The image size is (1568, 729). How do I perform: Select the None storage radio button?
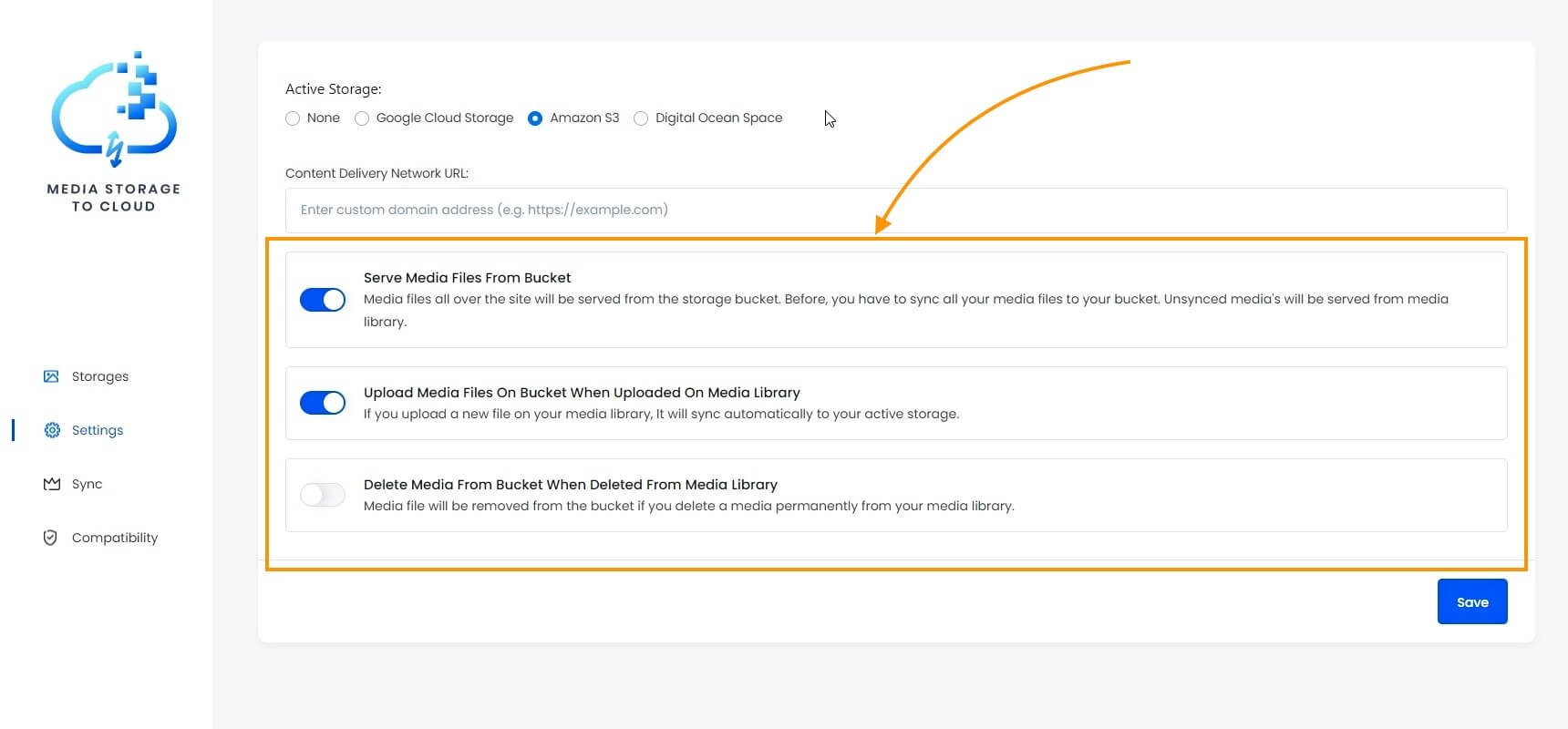293,118
